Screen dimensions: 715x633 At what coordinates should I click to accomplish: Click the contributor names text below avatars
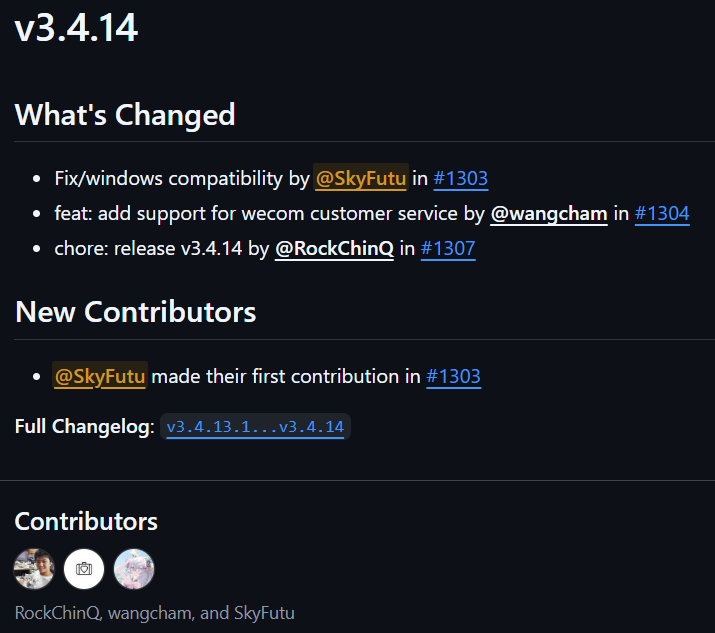coord(155,613)
